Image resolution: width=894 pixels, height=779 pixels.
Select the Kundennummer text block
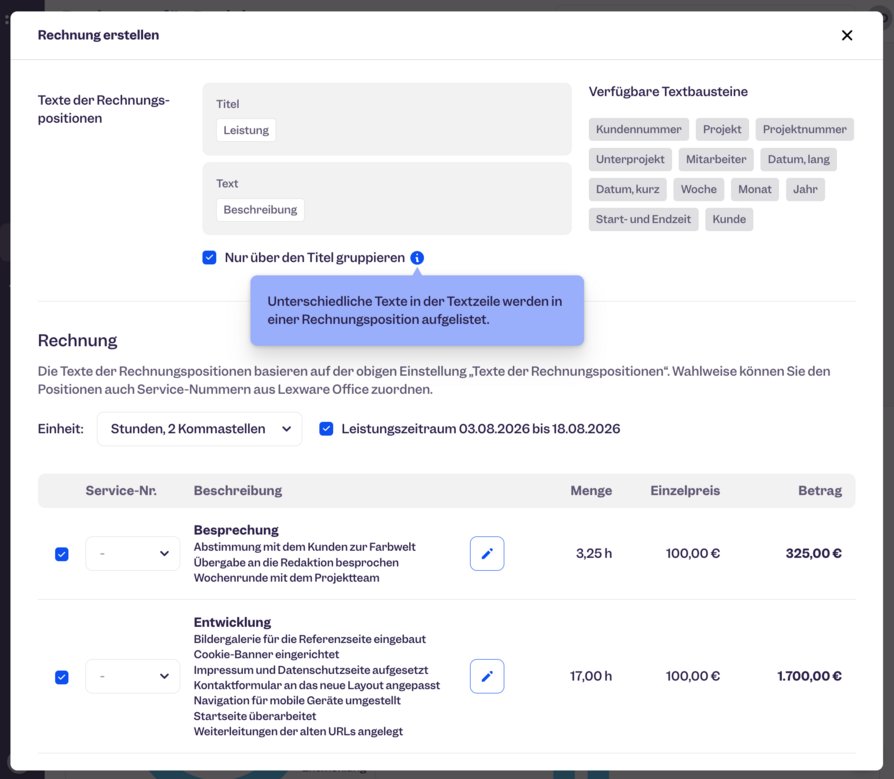tap(639, 129)
